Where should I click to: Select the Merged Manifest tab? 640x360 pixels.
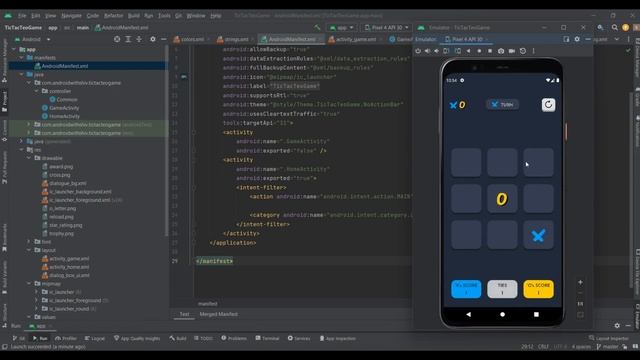click(218, 314)
